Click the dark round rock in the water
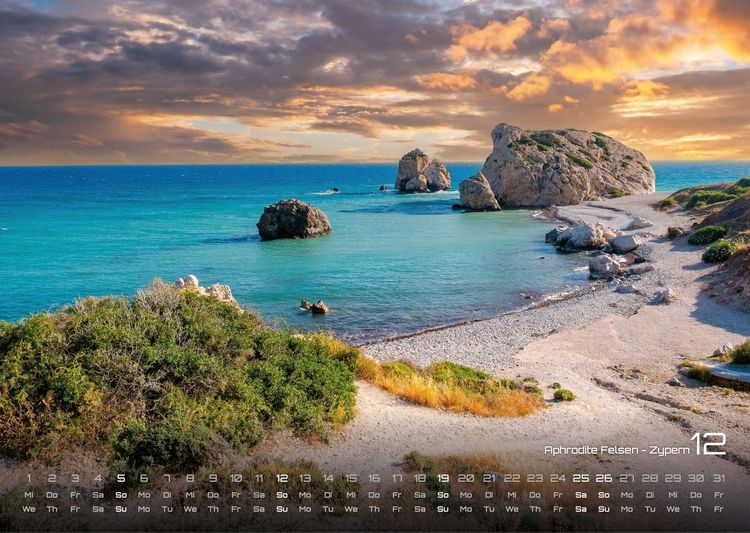This screenshot has height=533, width=750. click(293, 220)
